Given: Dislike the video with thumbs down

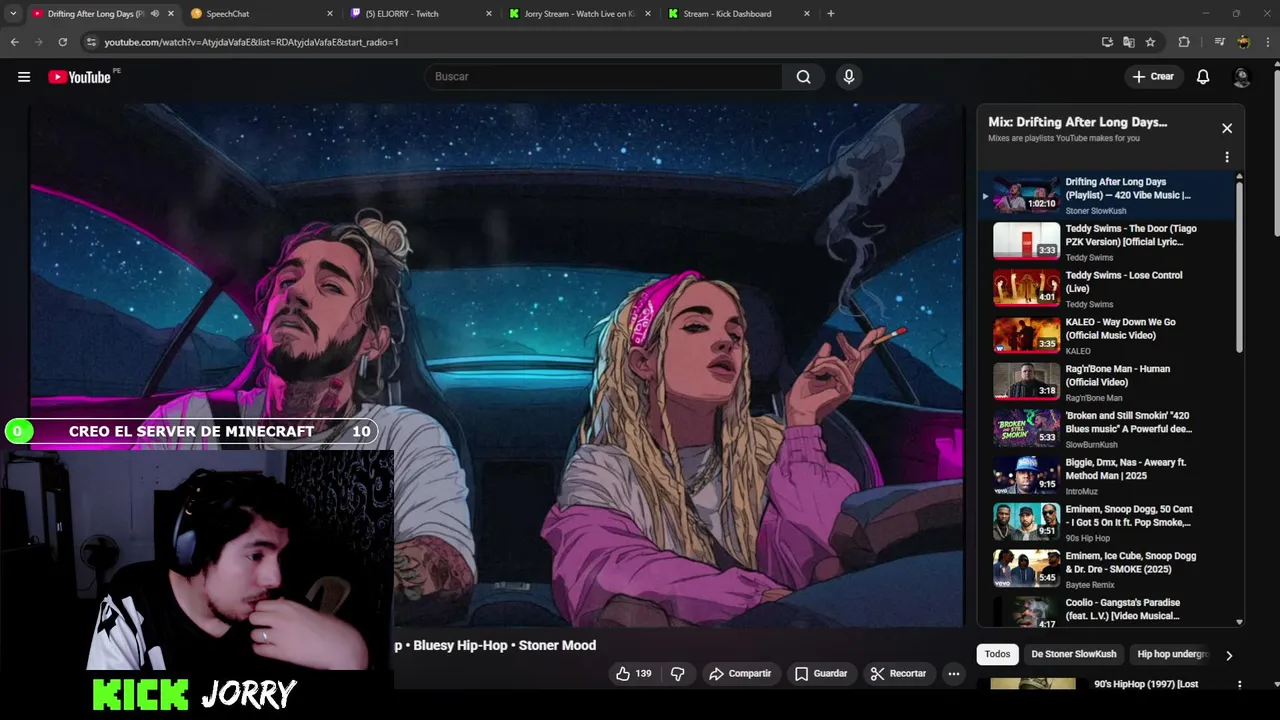Looking at the screenshot, I should (x=678, y=674).
